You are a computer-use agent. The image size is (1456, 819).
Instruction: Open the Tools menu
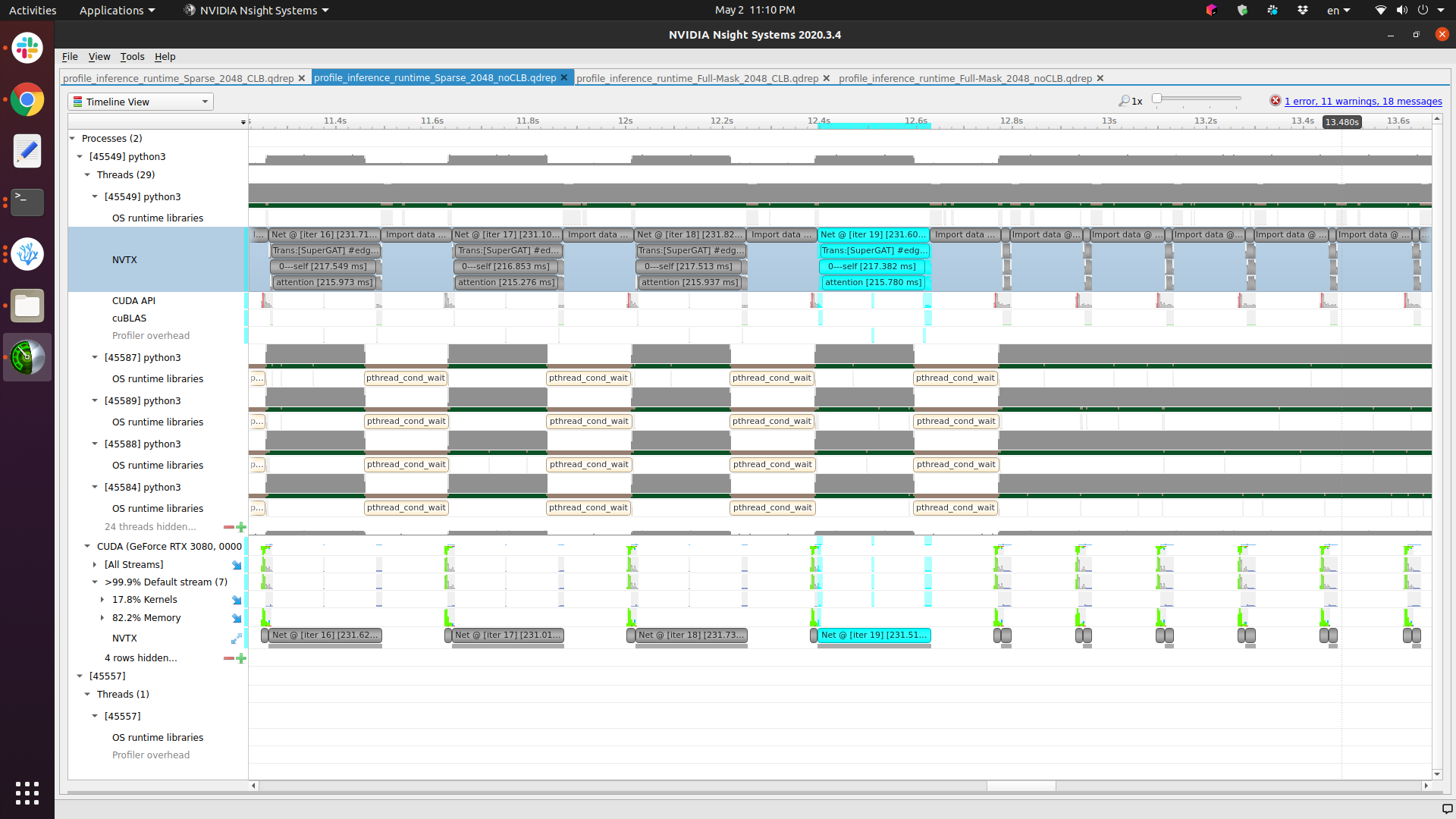(x=132, y=57)
